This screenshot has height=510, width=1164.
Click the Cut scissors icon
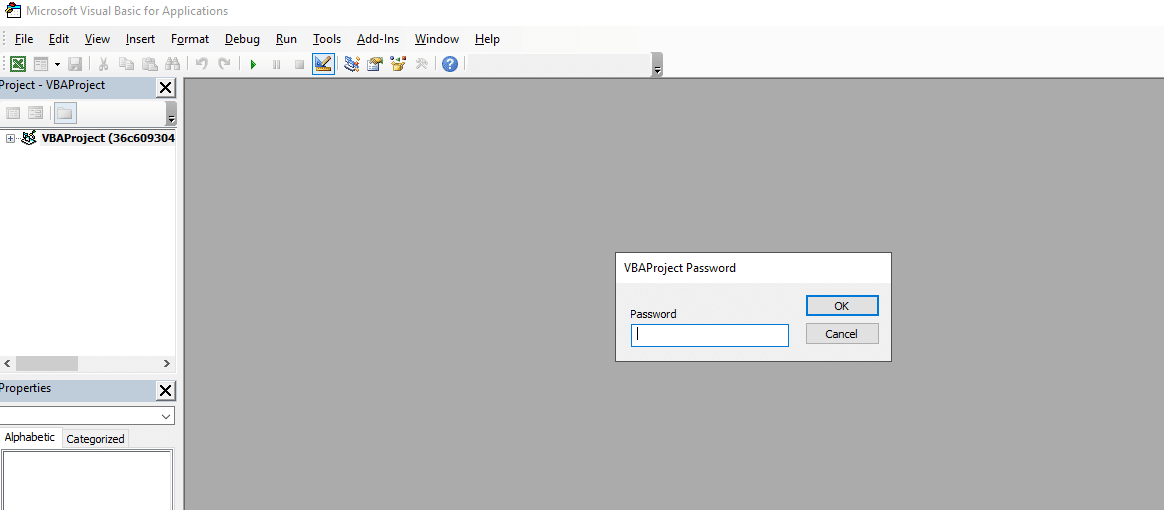104,65
